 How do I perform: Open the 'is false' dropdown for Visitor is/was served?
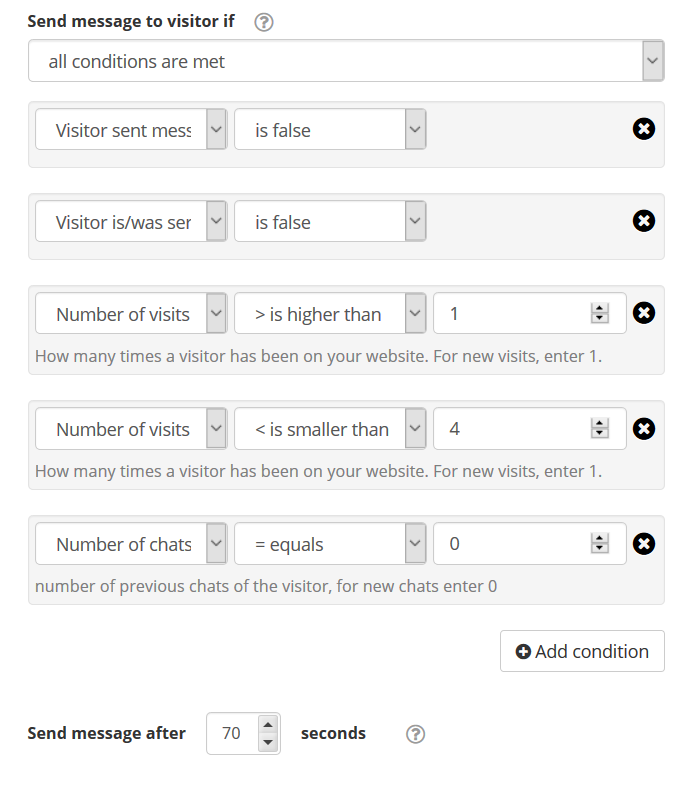pyautogui.click(x=330, y=221)
